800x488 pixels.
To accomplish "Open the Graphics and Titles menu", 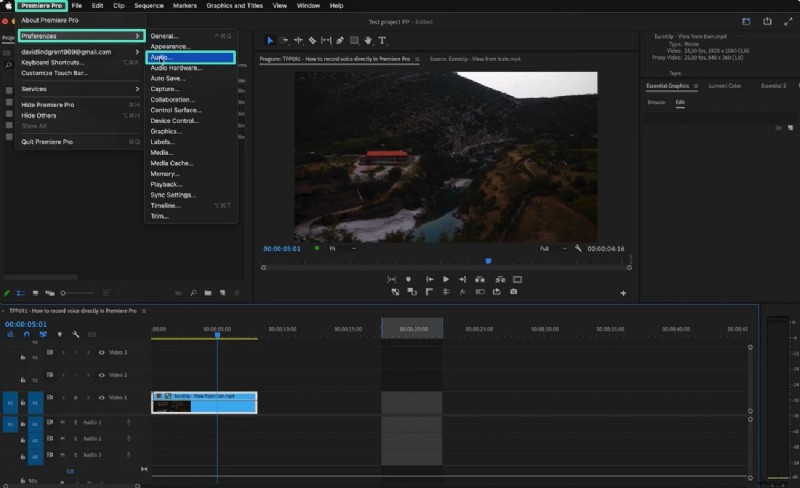I will click(x=234, y=6).
